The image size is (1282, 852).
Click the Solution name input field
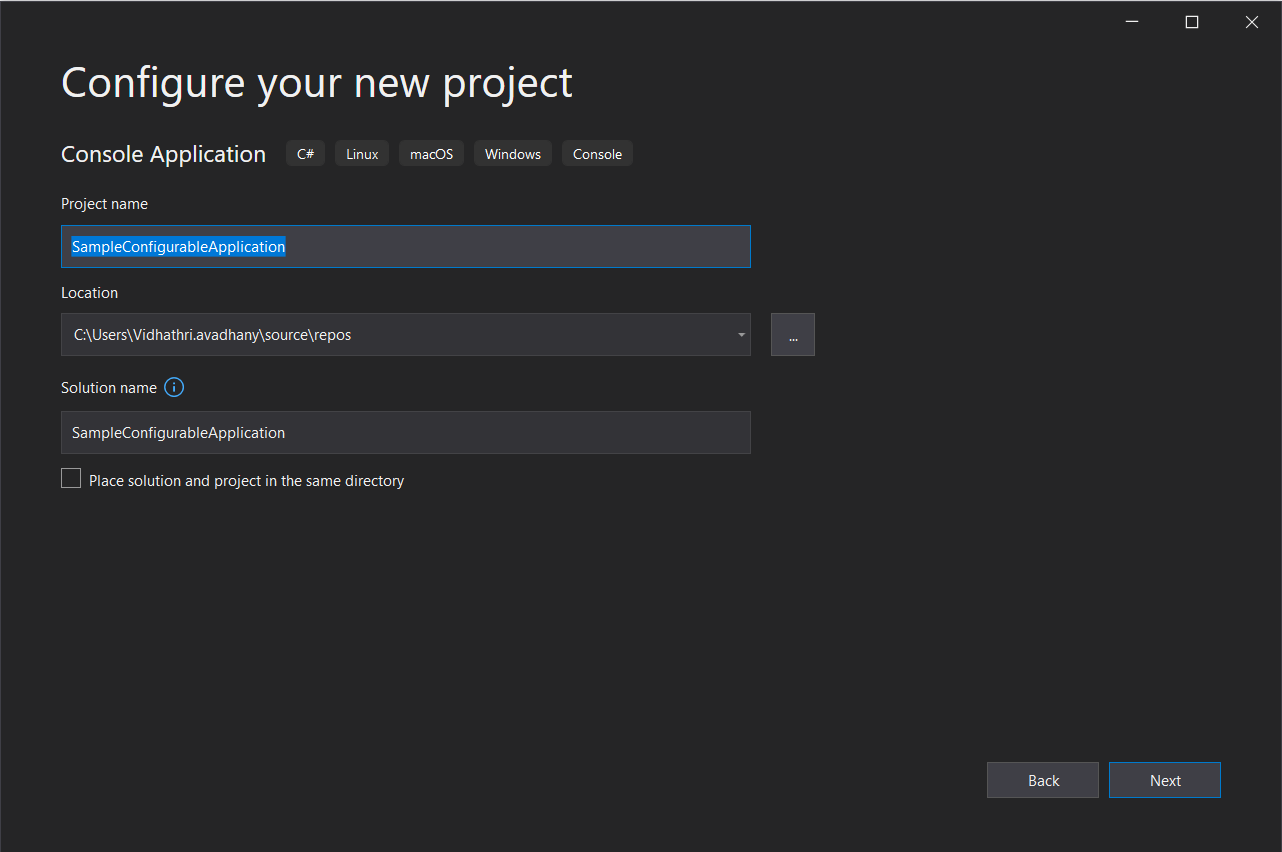point(405,433)
